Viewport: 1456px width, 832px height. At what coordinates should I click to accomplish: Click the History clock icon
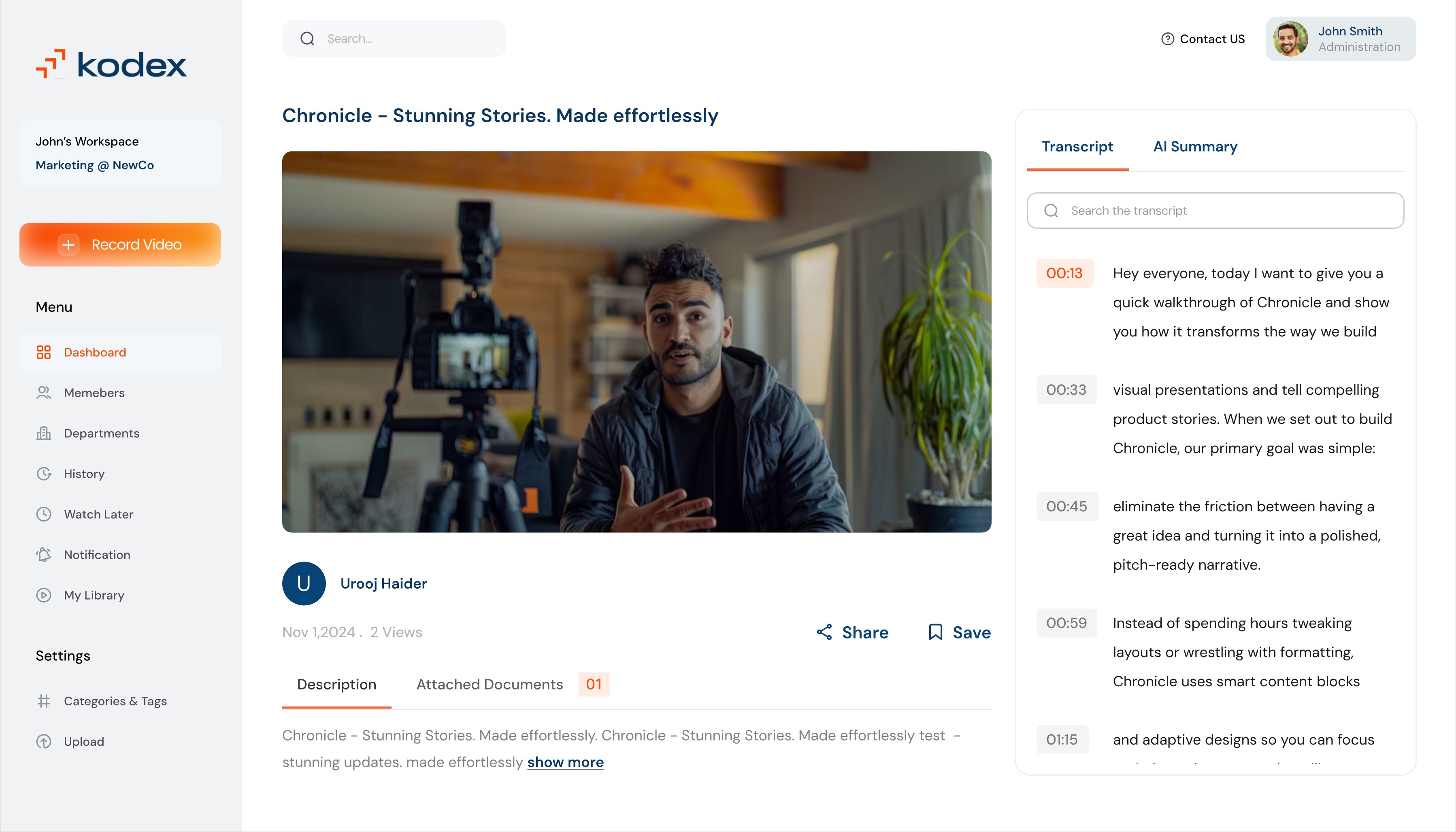(44, 474)
